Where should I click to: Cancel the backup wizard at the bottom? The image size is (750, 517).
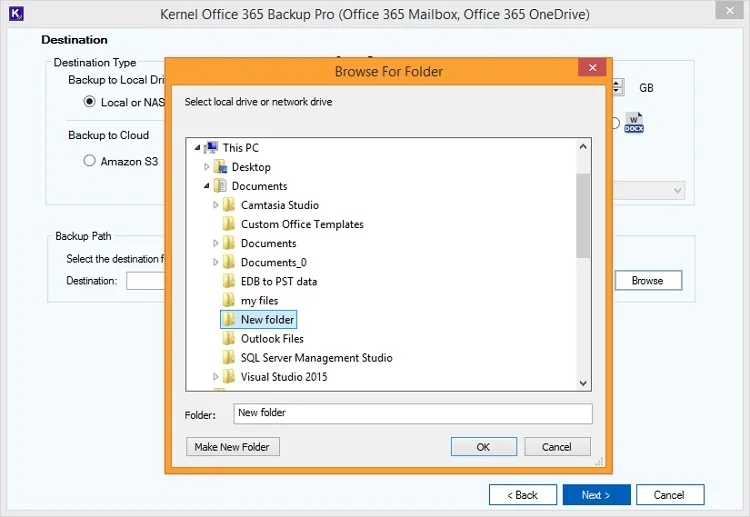pos(670,495)
